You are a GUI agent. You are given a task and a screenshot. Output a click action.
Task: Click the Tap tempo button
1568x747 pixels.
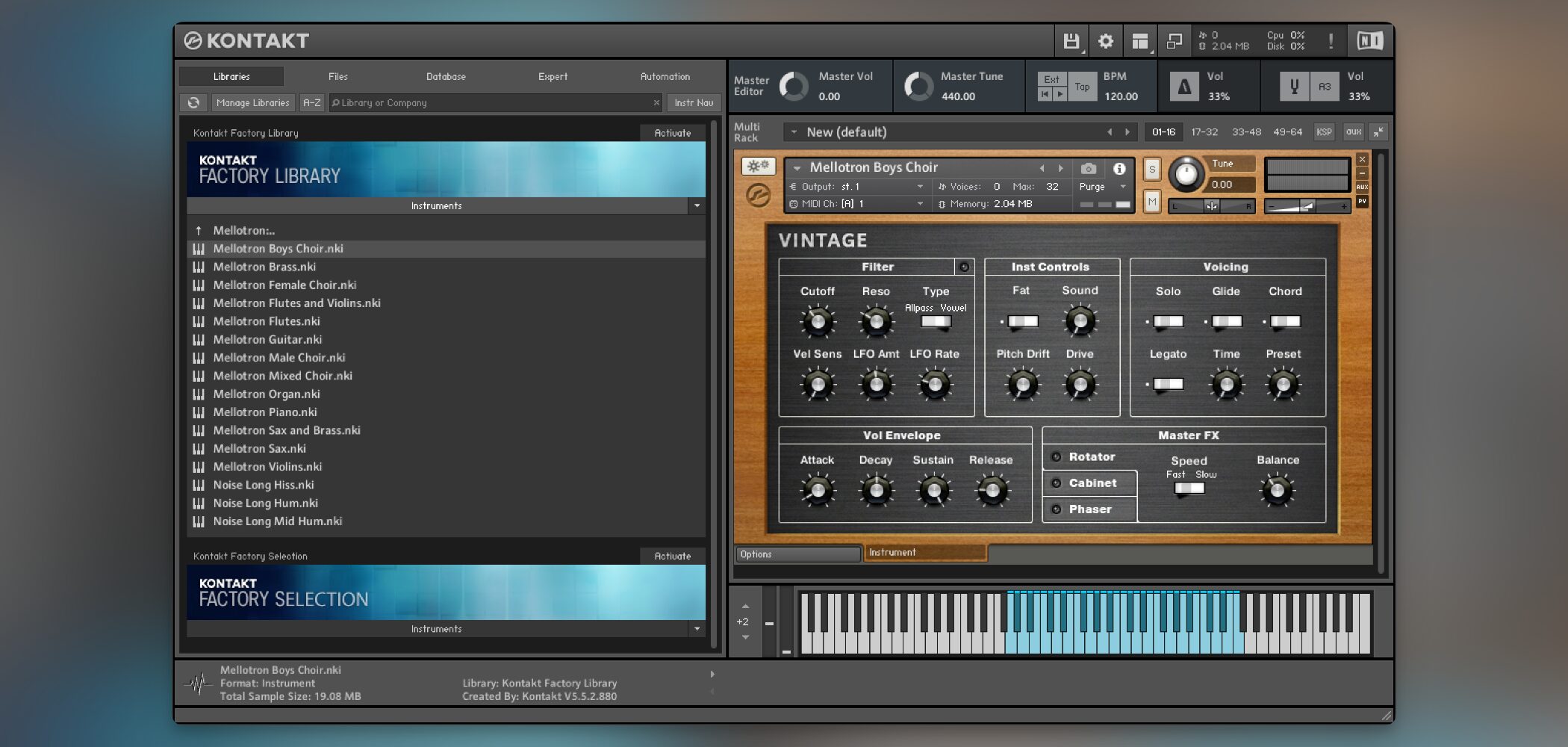pos(1082,87)
